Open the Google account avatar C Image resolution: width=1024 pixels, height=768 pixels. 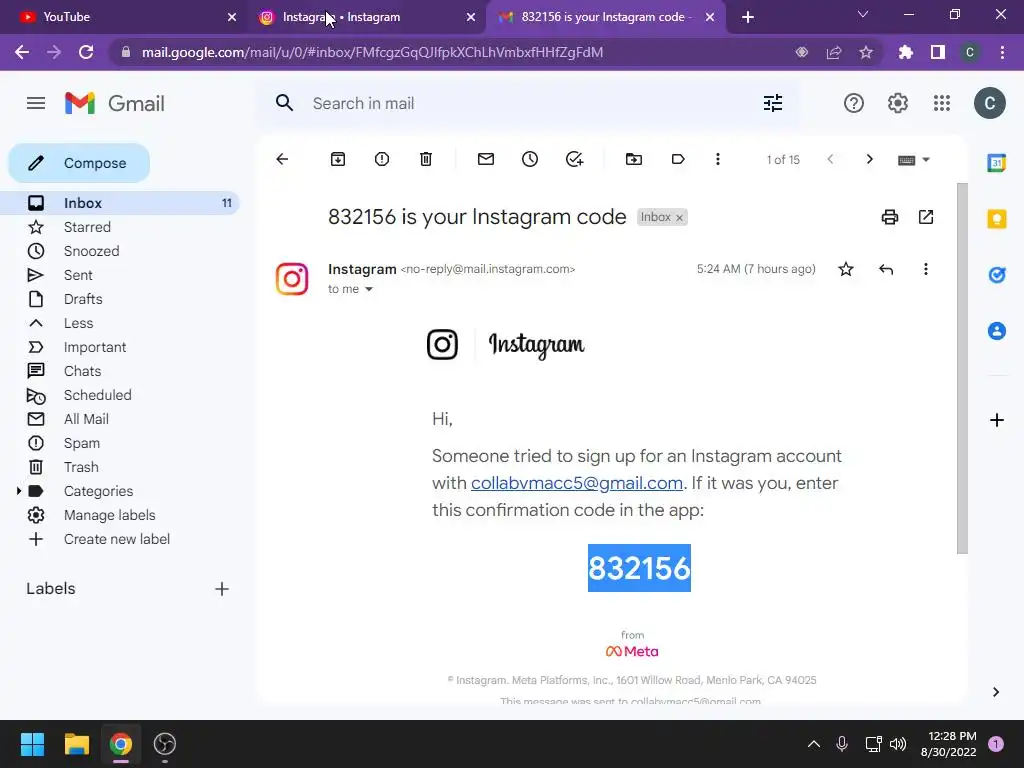click(989, 103)
